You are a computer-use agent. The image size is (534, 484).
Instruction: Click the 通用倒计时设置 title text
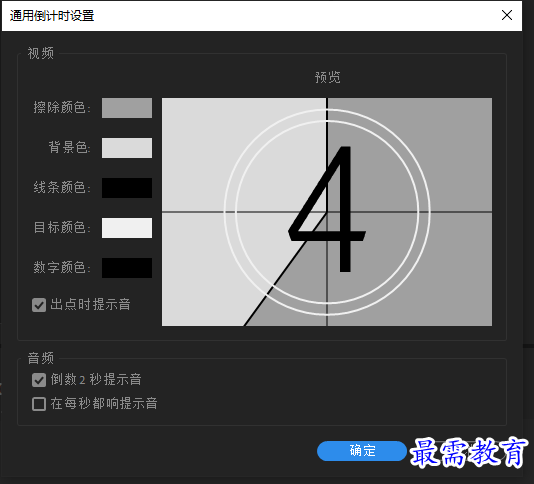52,16
